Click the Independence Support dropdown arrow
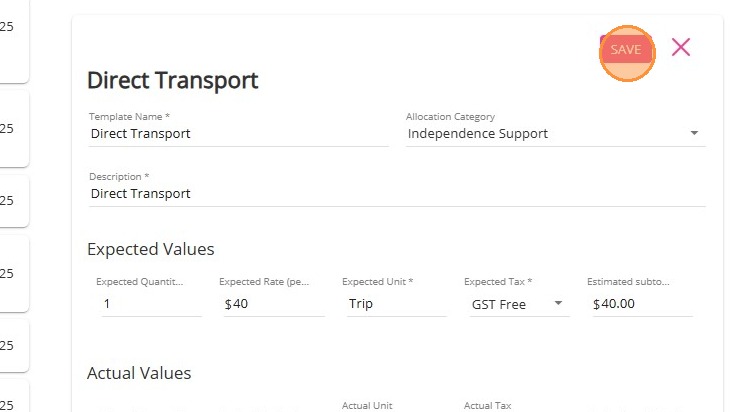 point(694,133)
